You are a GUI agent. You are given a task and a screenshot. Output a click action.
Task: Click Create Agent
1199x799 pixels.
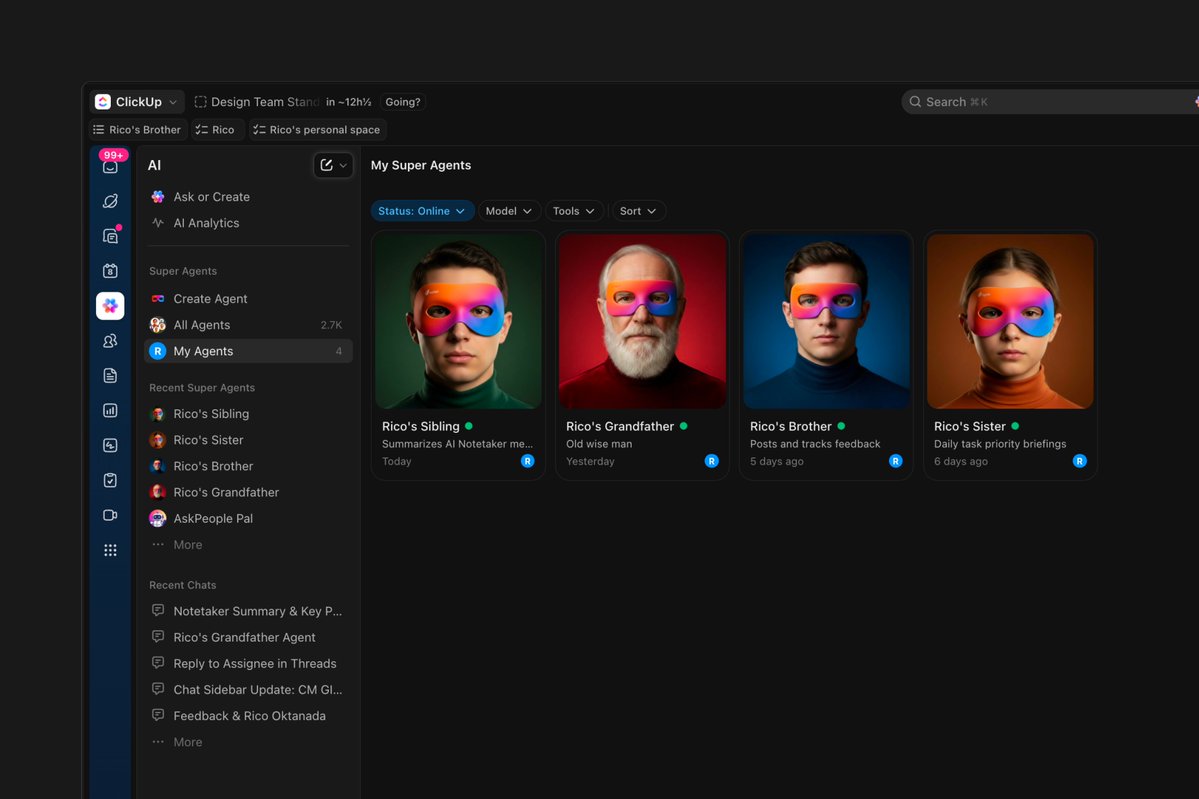(x=249, y=299)
